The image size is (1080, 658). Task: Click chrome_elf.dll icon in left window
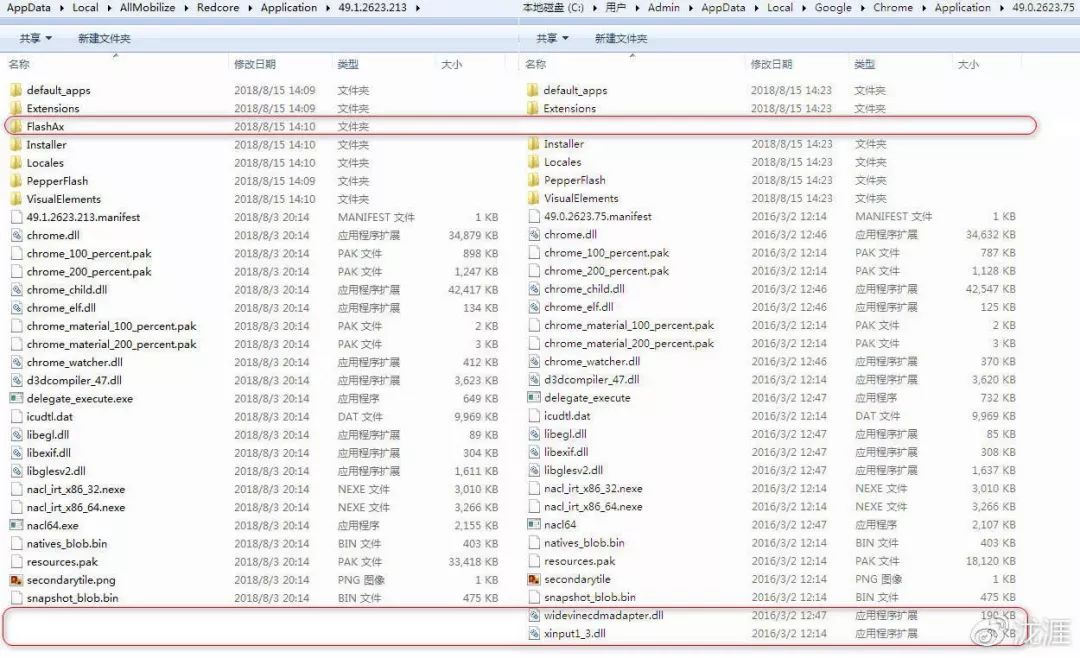[x=16, y=308]
